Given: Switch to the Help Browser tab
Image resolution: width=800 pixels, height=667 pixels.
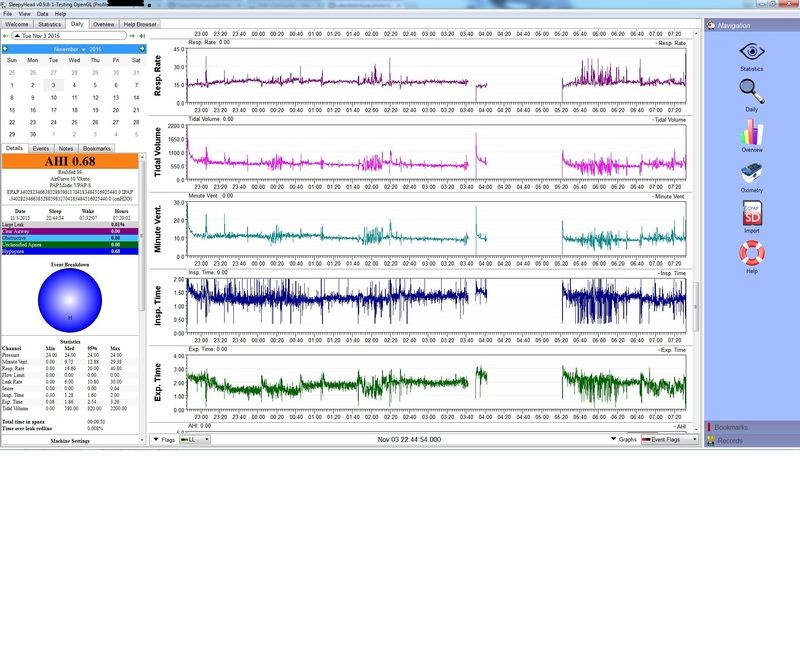Looking at the screenshot, I should 139,23.
